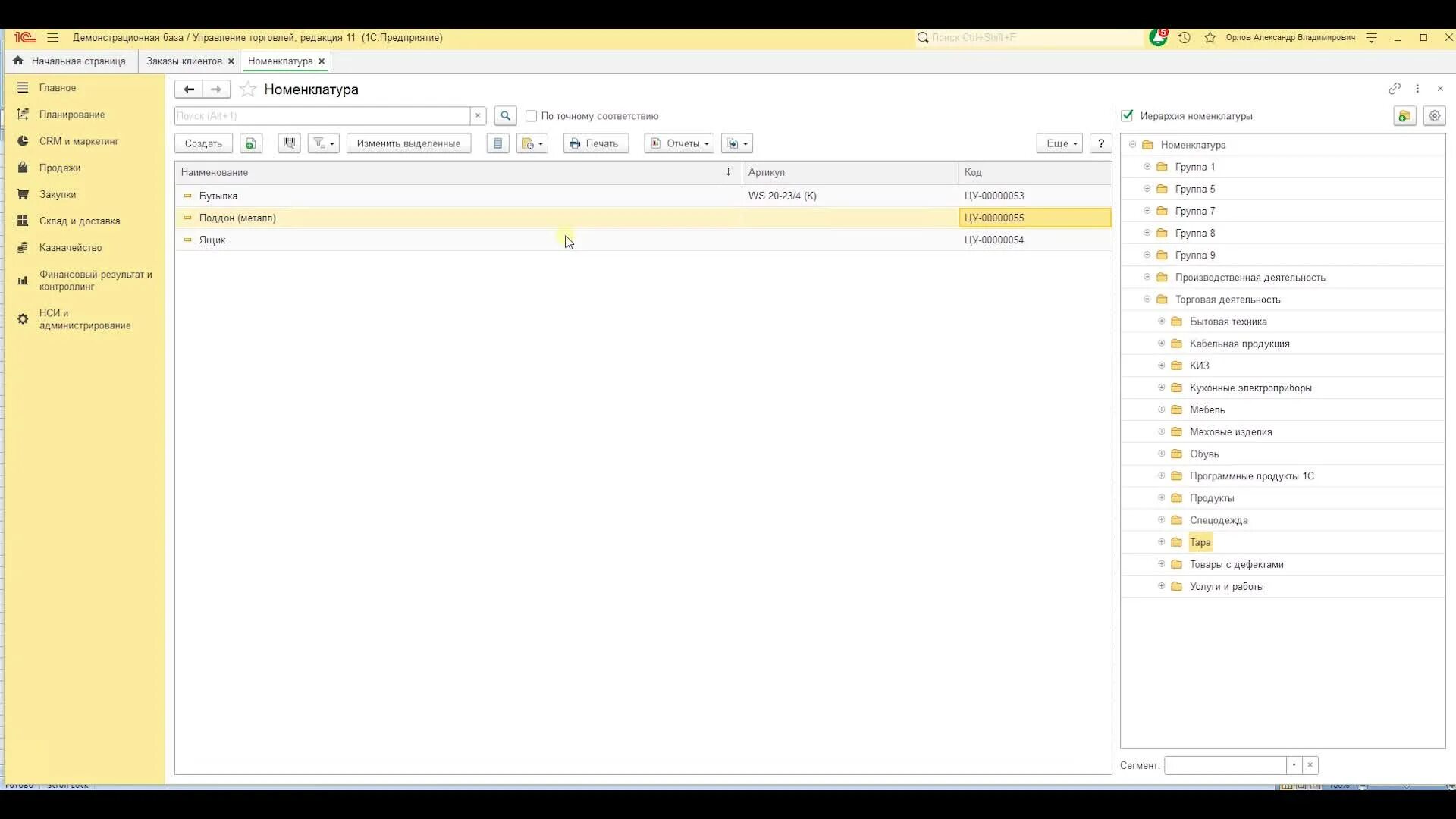Screen dimensions: 1456x819
Task: Open НСИ и администрирование section
Action: click(85, 319)
